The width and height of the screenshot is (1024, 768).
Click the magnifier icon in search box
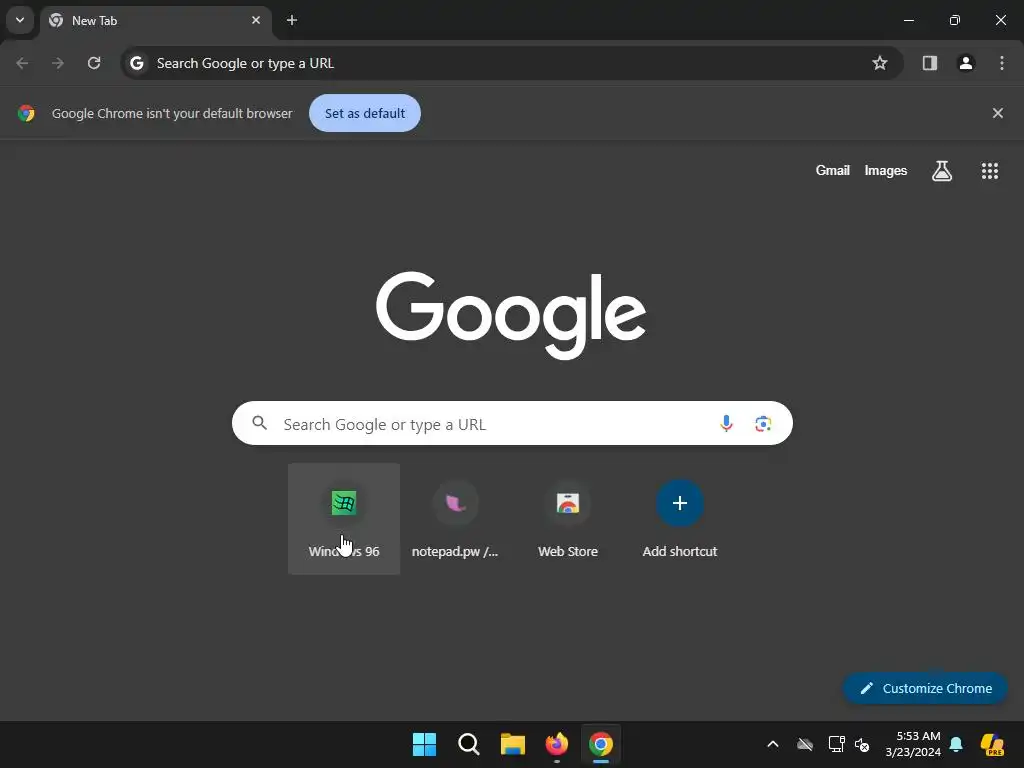pyautogui.click(x=260, y=423)
